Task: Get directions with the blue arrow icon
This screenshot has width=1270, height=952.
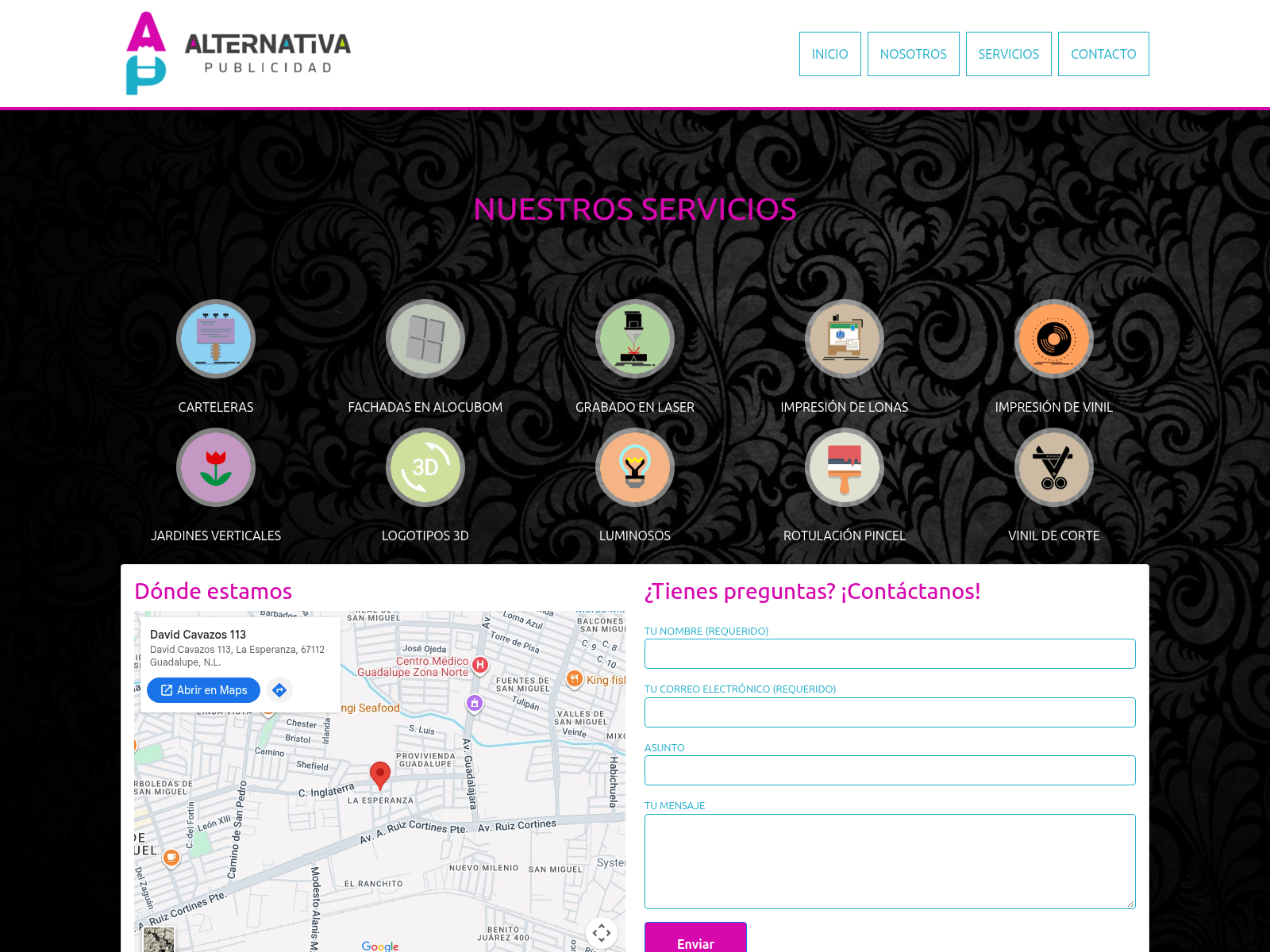Action: [x=279, y=690]
